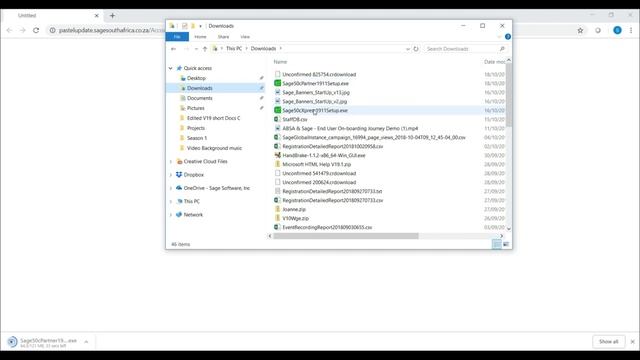Open address bar history dropdown

point(407,49)
